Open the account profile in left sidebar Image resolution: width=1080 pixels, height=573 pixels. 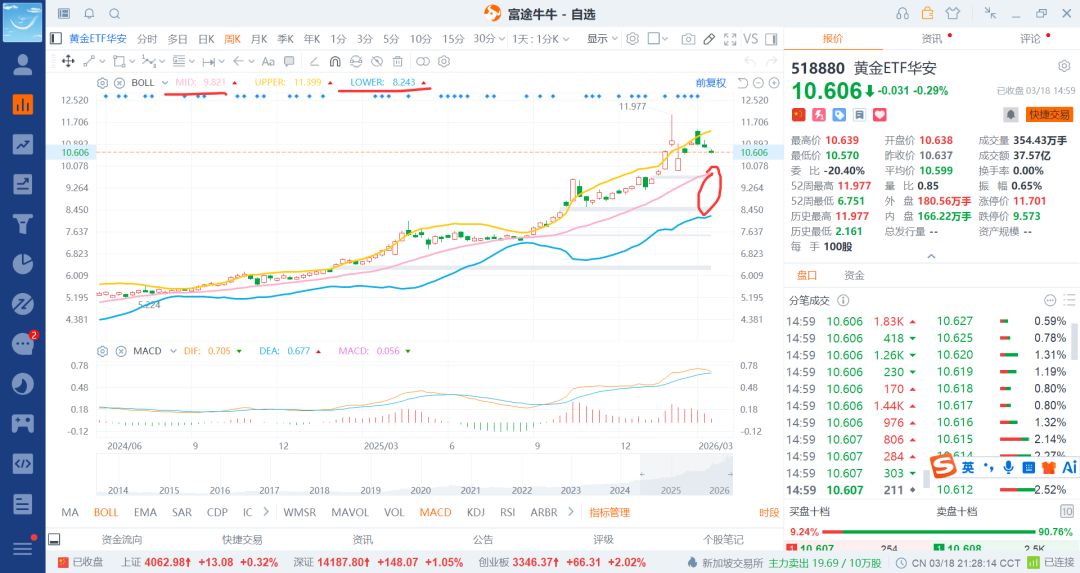[23, 65]
